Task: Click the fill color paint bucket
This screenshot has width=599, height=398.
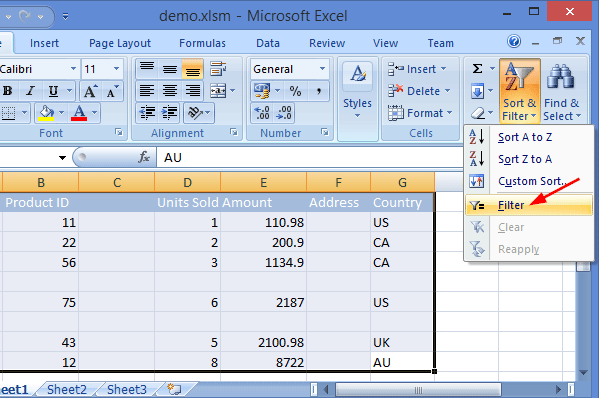Action: (x=46, y=113)
